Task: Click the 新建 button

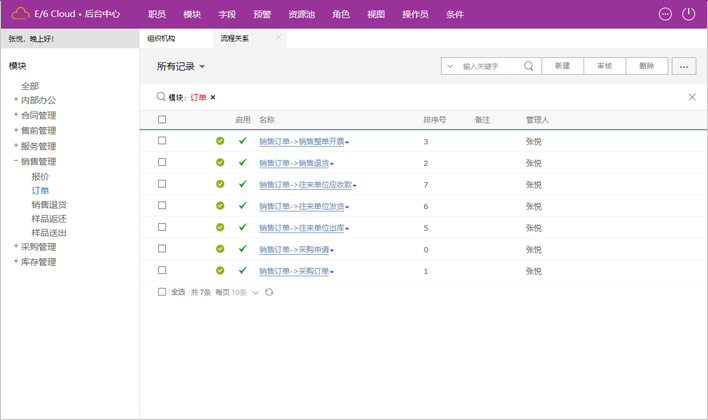Action: pos(562,66)
